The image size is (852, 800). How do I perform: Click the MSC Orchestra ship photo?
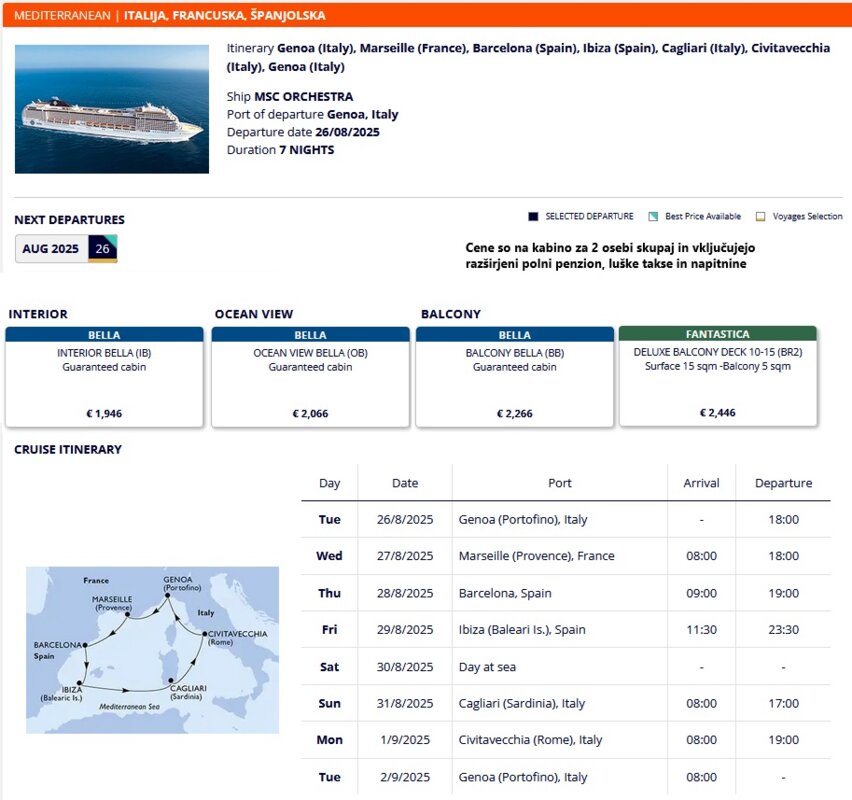point(112,109)
